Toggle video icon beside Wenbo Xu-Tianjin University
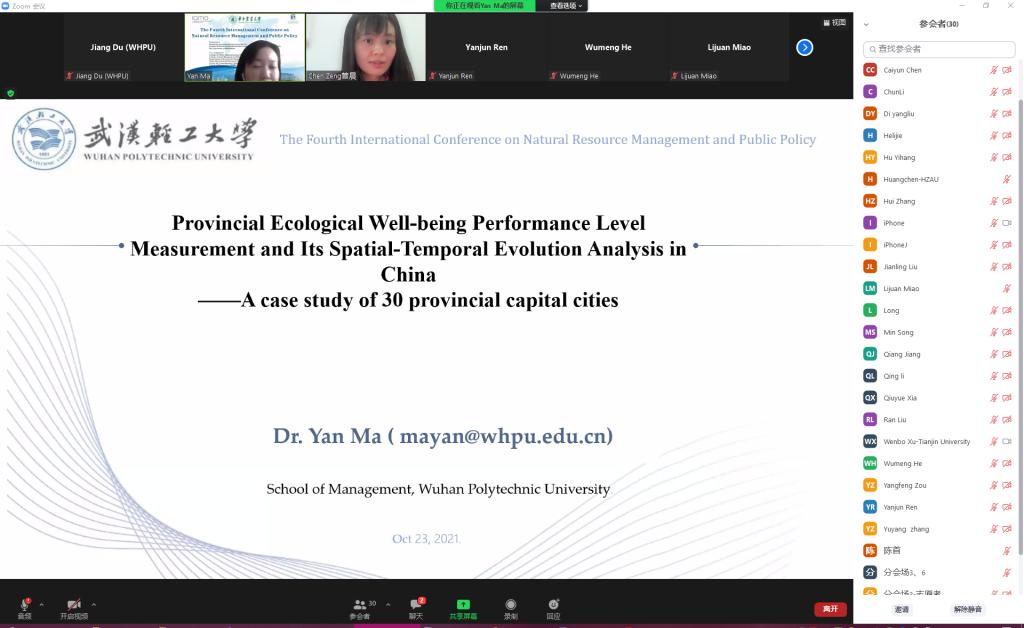Viewport: 1024px width, 628px height. tap(1007, 442)
